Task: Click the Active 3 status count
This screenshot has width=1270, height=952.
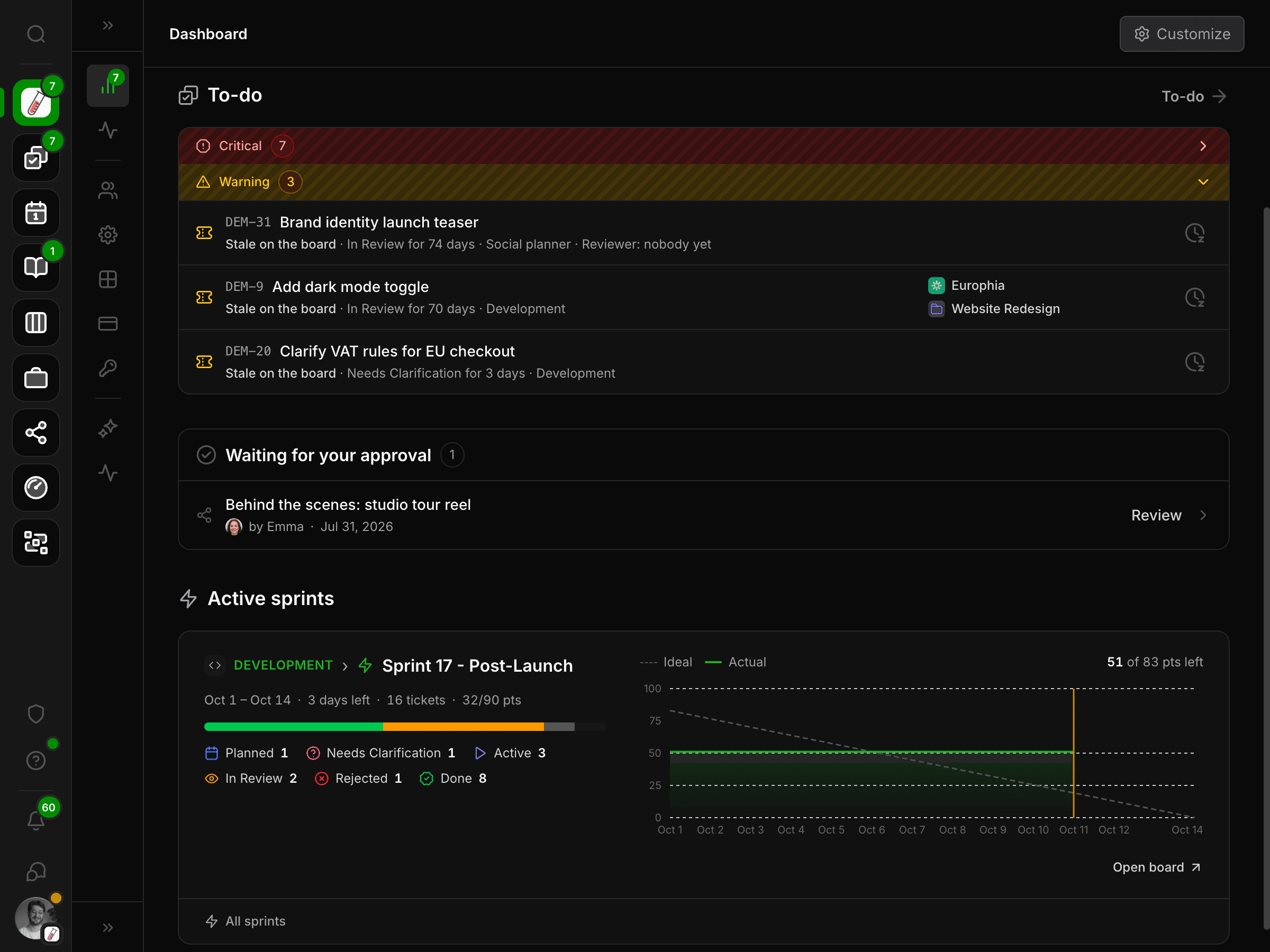Action: point(510,753)
